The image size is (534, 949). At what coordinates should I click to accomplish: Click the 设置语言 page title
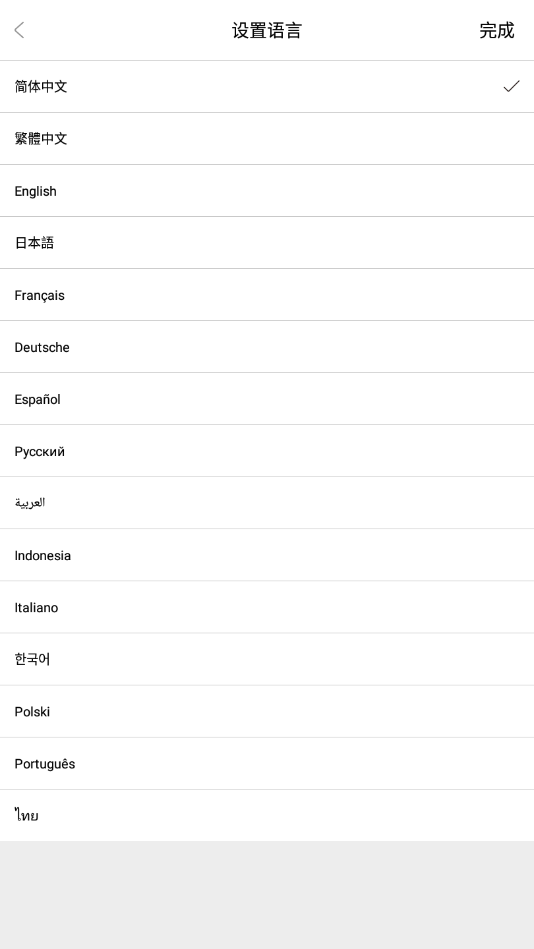[x=267, y=30]
